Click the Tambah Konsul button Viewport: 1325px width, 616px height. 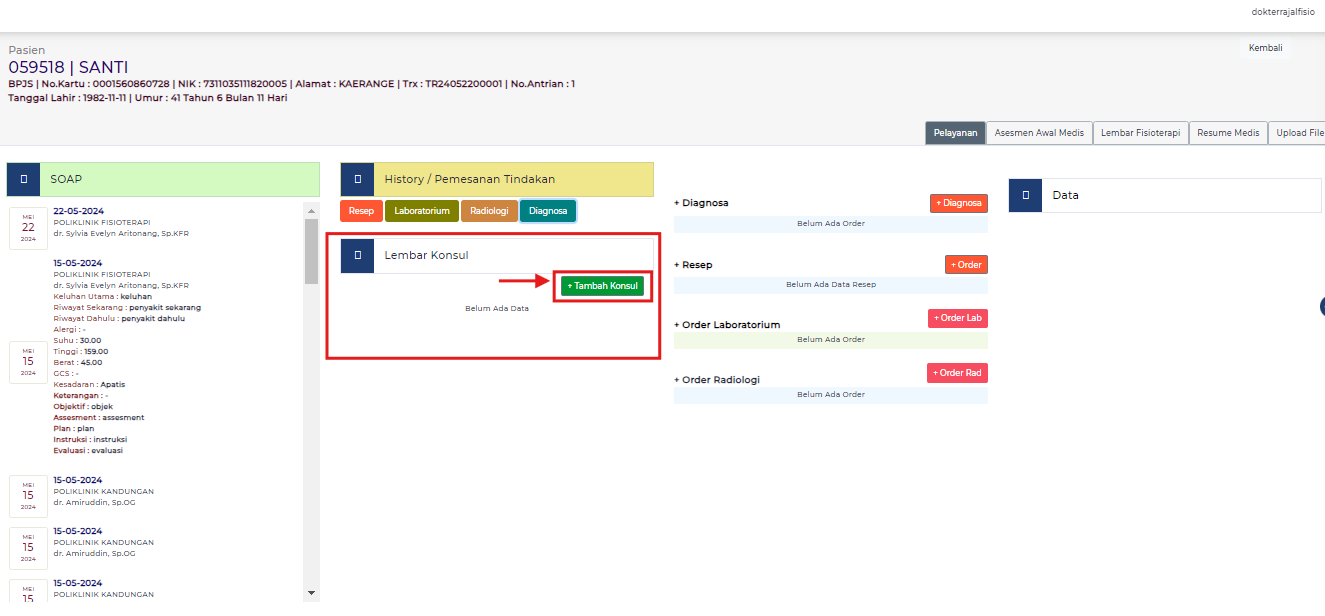click(x=602, y=285)
